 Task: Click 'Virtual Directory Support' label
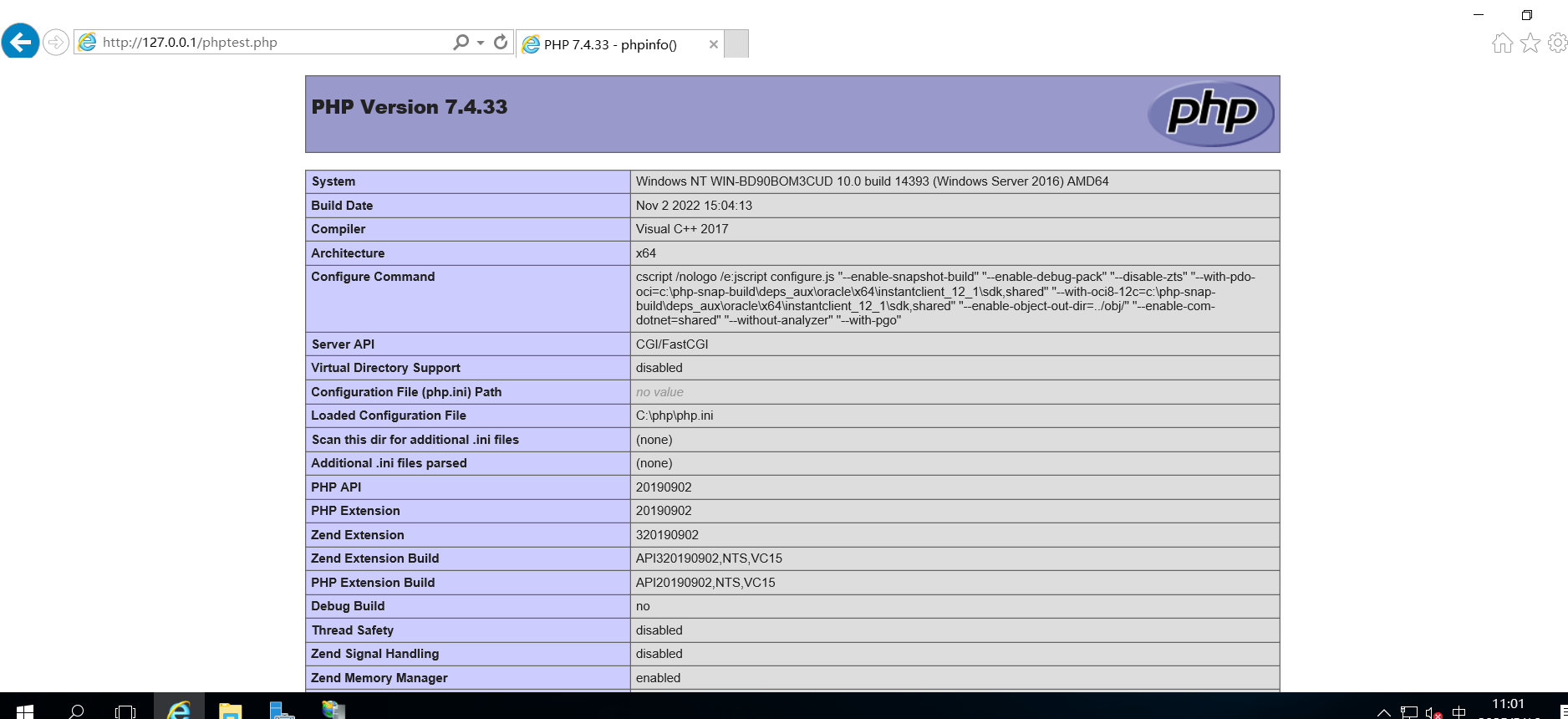click(385, 368)
